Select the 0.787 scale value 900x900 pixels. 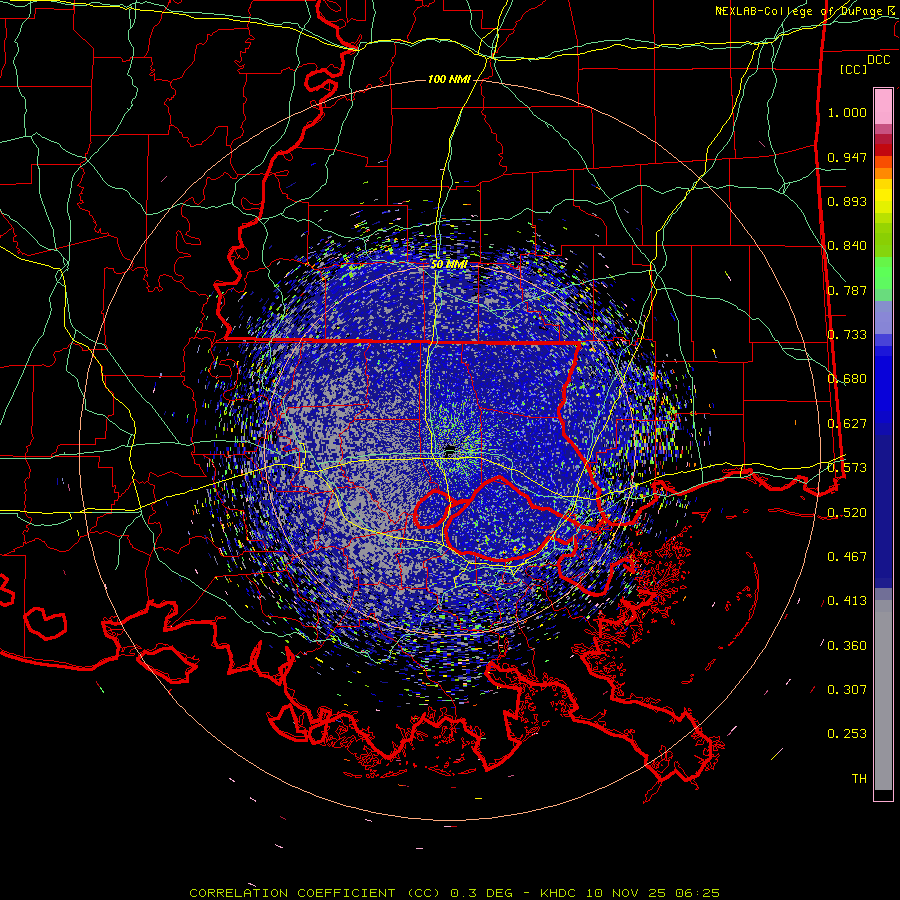pos(847,290)
